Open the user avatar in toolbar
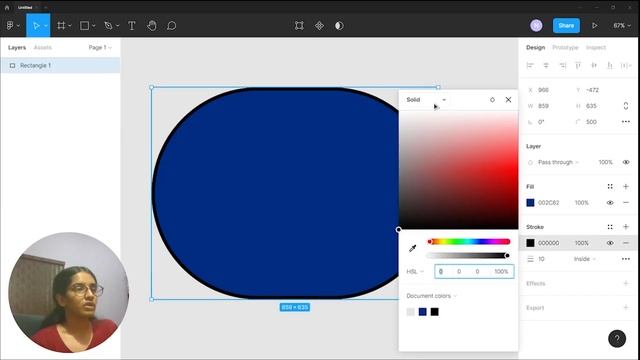This screenshot has width=640, height=360. click(x=536, y=25)
